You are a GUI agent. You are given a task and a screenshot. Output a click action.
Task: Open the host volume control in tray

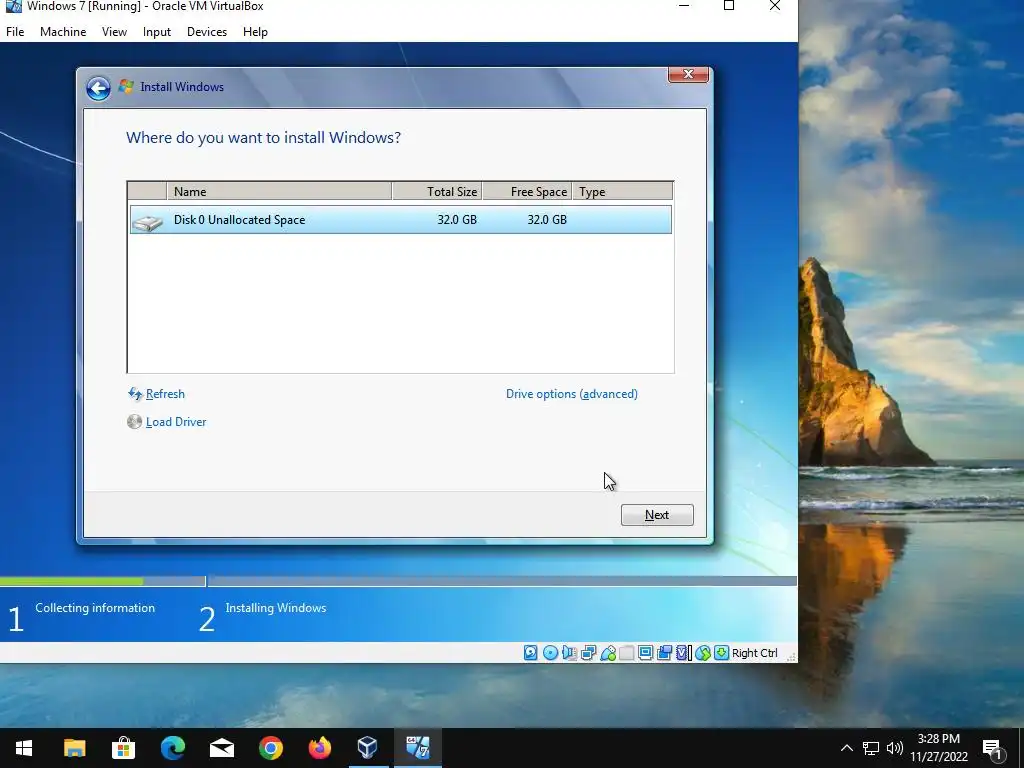click(895, 748)
